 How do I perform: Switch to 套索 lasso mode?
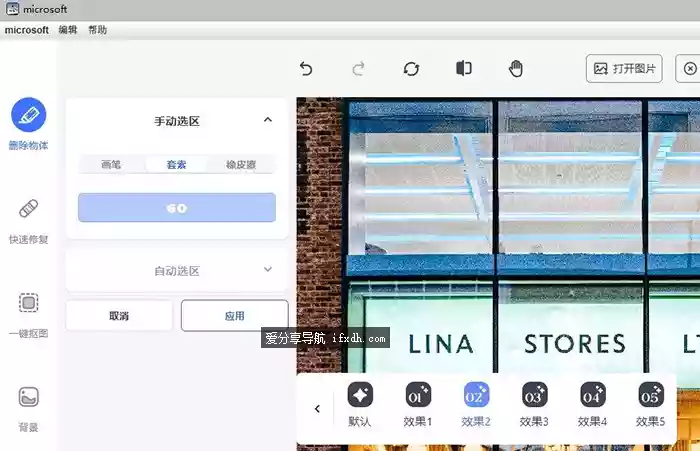(x=177, y=165)
